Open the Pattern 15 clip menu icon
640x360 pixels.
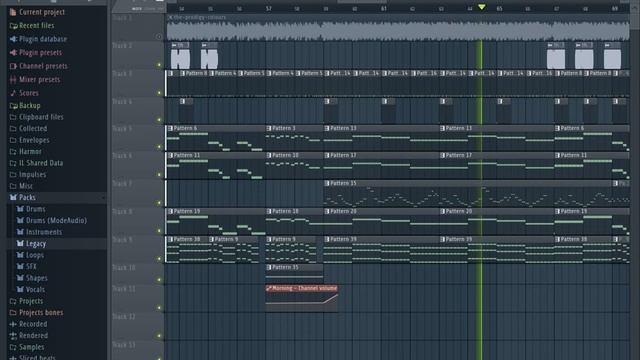[327, 184]
